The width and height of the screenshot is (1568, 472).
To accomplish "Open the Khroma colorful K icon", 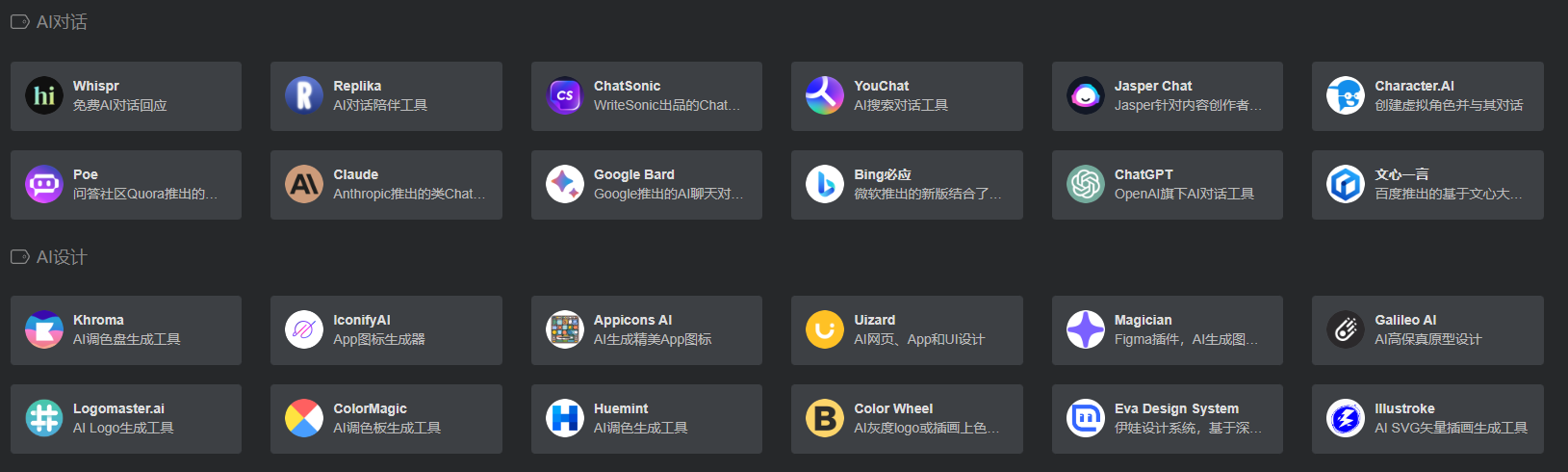I will point(44,330).
